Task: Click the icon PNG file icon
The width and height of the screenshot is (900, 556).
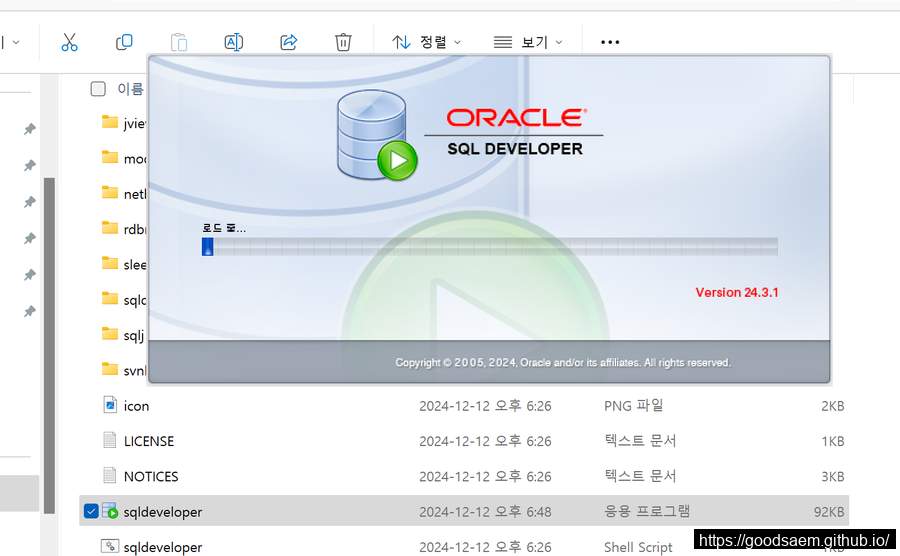Action: [110, 405]
